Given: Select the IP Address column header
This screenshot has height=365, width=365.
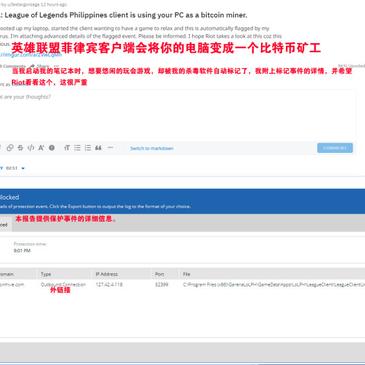Looking at the screenshot, I should click(x=107, y=274).
